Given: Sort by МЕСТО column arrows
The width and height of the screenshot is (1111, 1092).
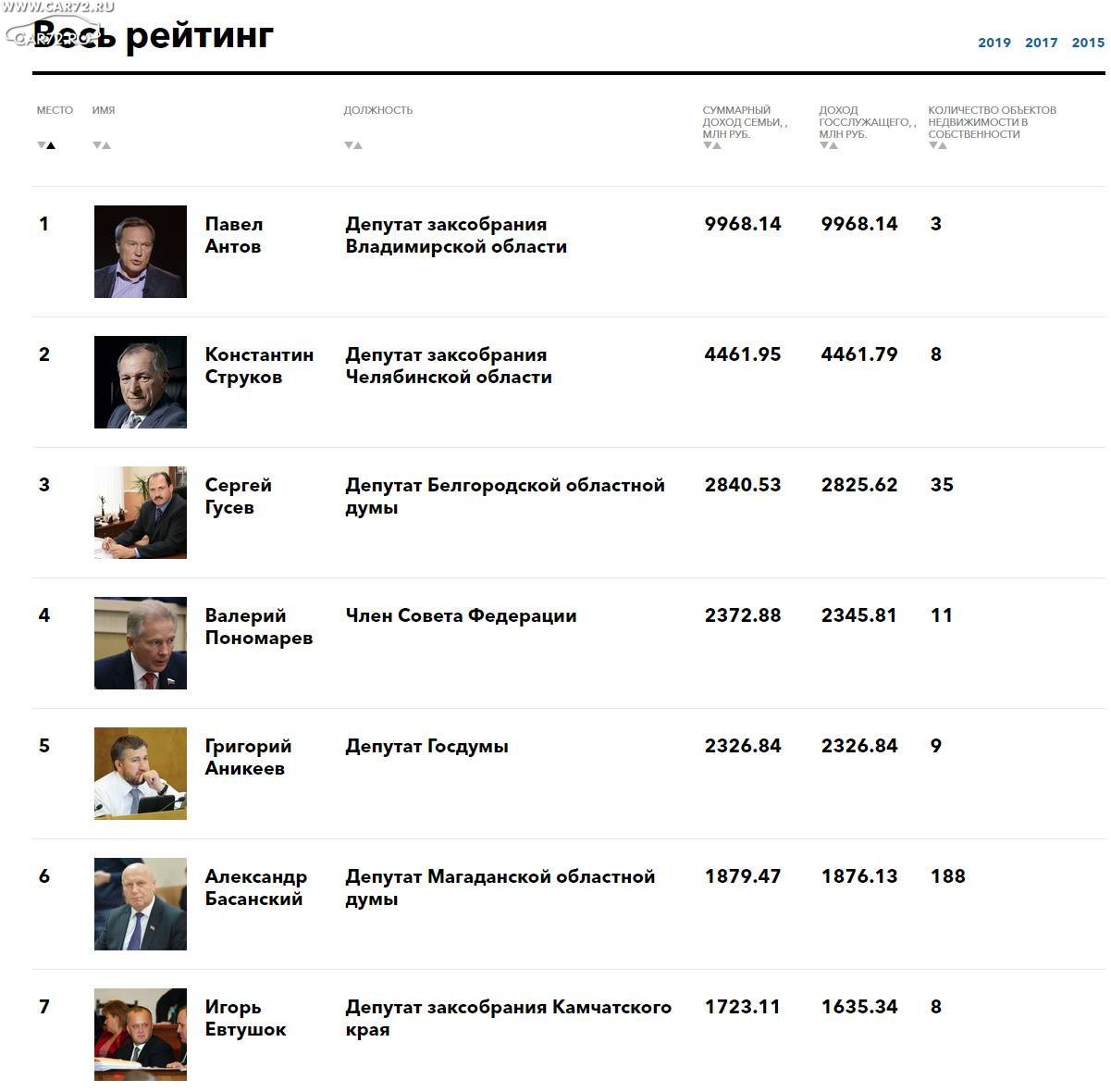Looking at the screenshot, I should (46, 145).
